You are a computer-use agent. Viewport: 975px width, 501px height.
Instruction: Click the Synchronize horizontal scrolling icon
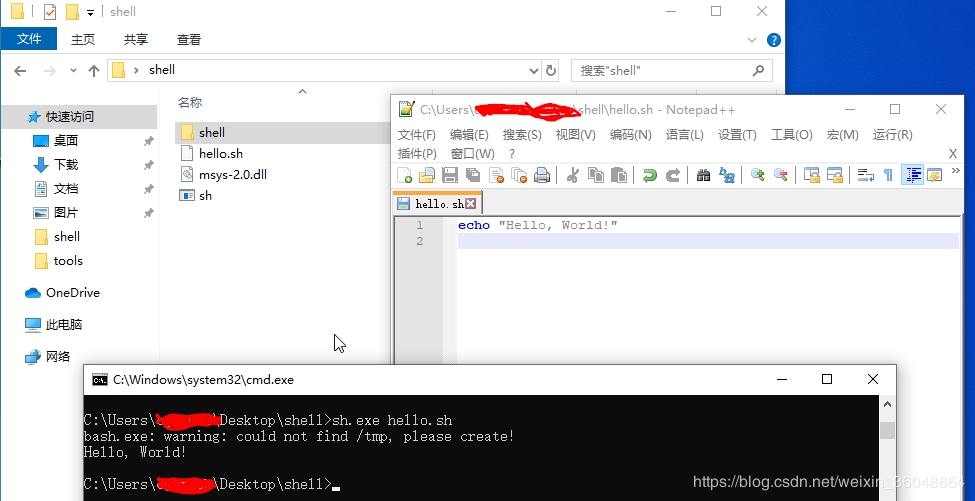click(x=834, y=175)
